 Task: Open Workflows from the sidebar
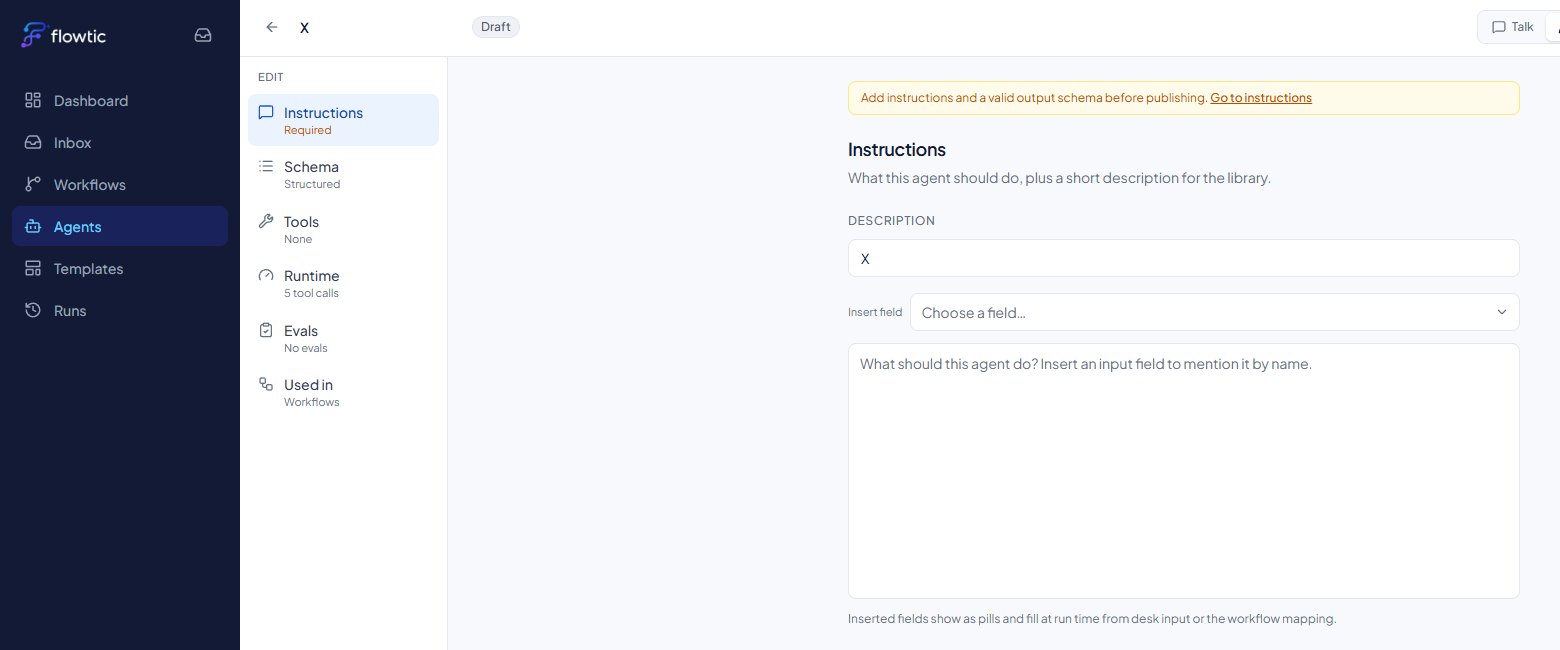coord(120,184)
